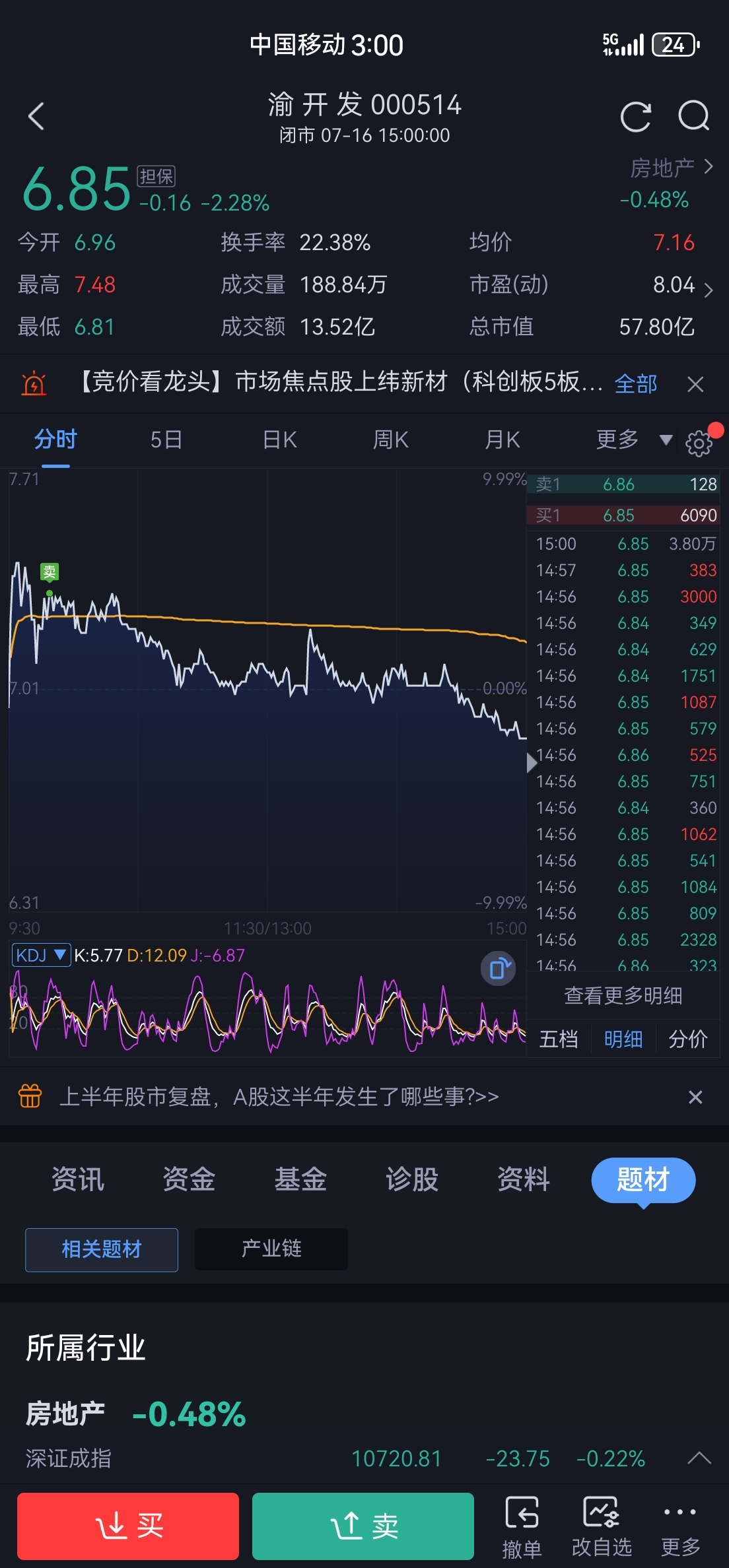Viewport: 729px width, 1568px height.
Task: Close the 上半年股市复盘 promo banner
Action: pos(695,1097)
